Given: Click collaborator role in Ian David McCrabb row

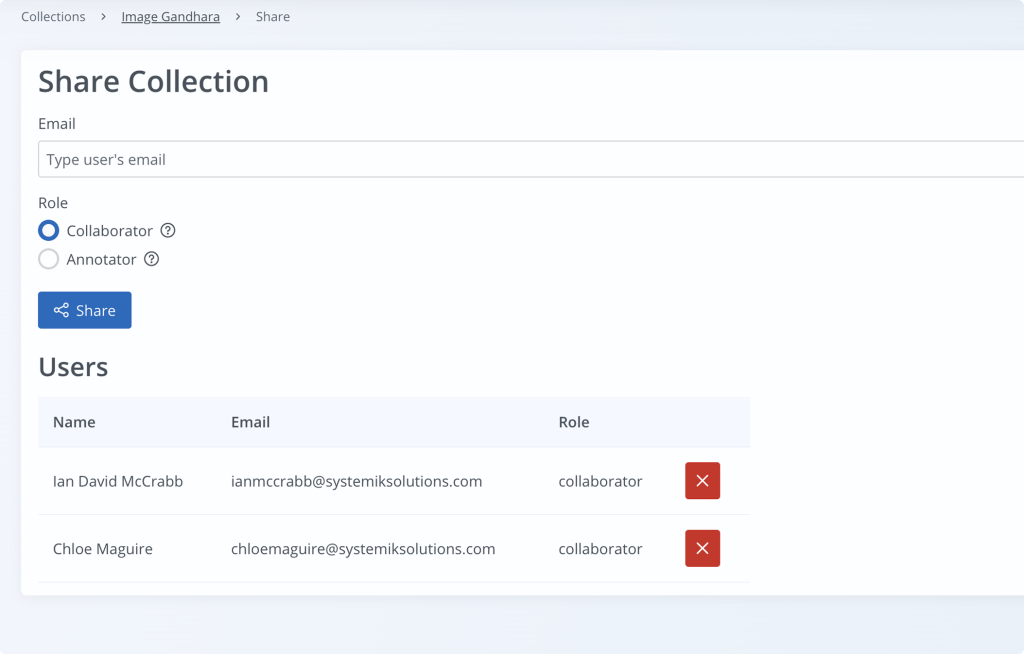Looking at the screenshot, I should (x=601, y=482).
